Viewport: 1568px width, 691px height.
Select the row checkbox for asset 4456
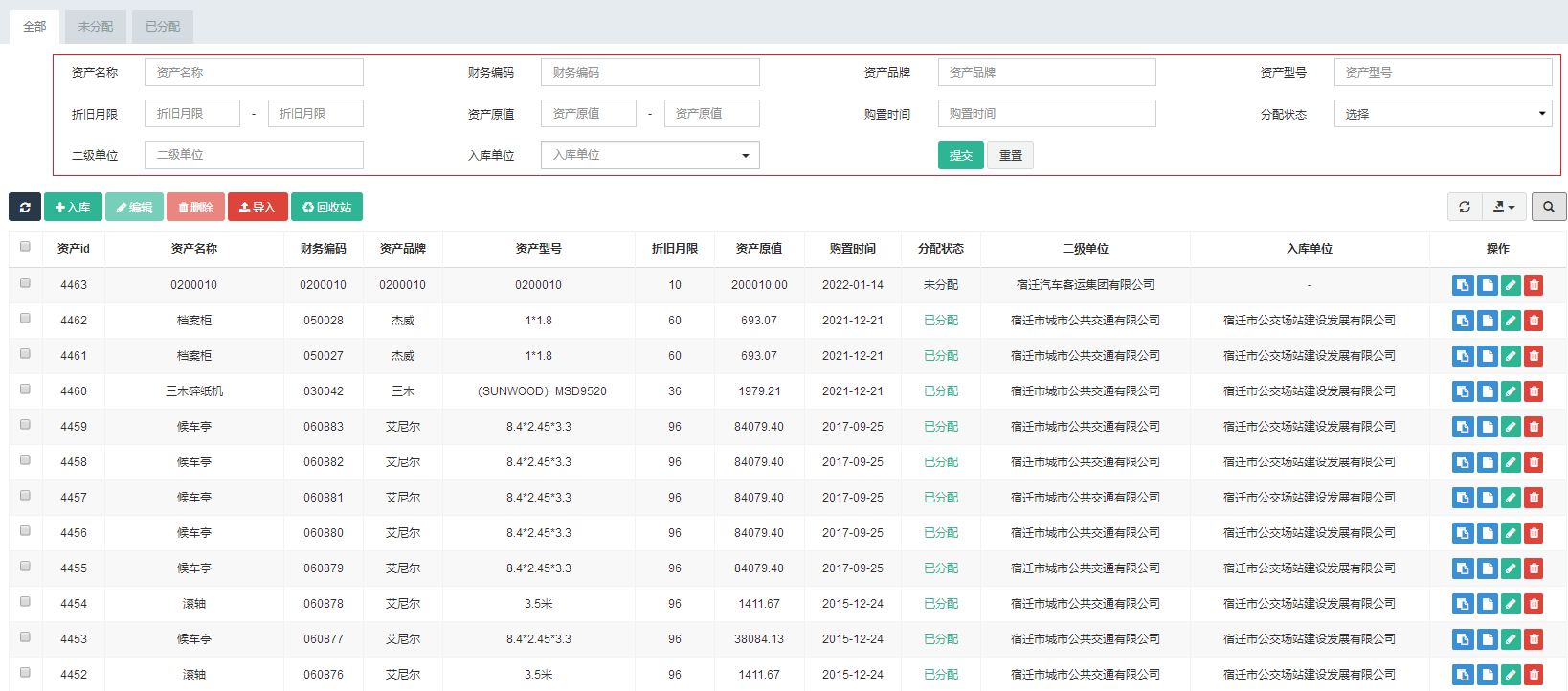(26, 531)
